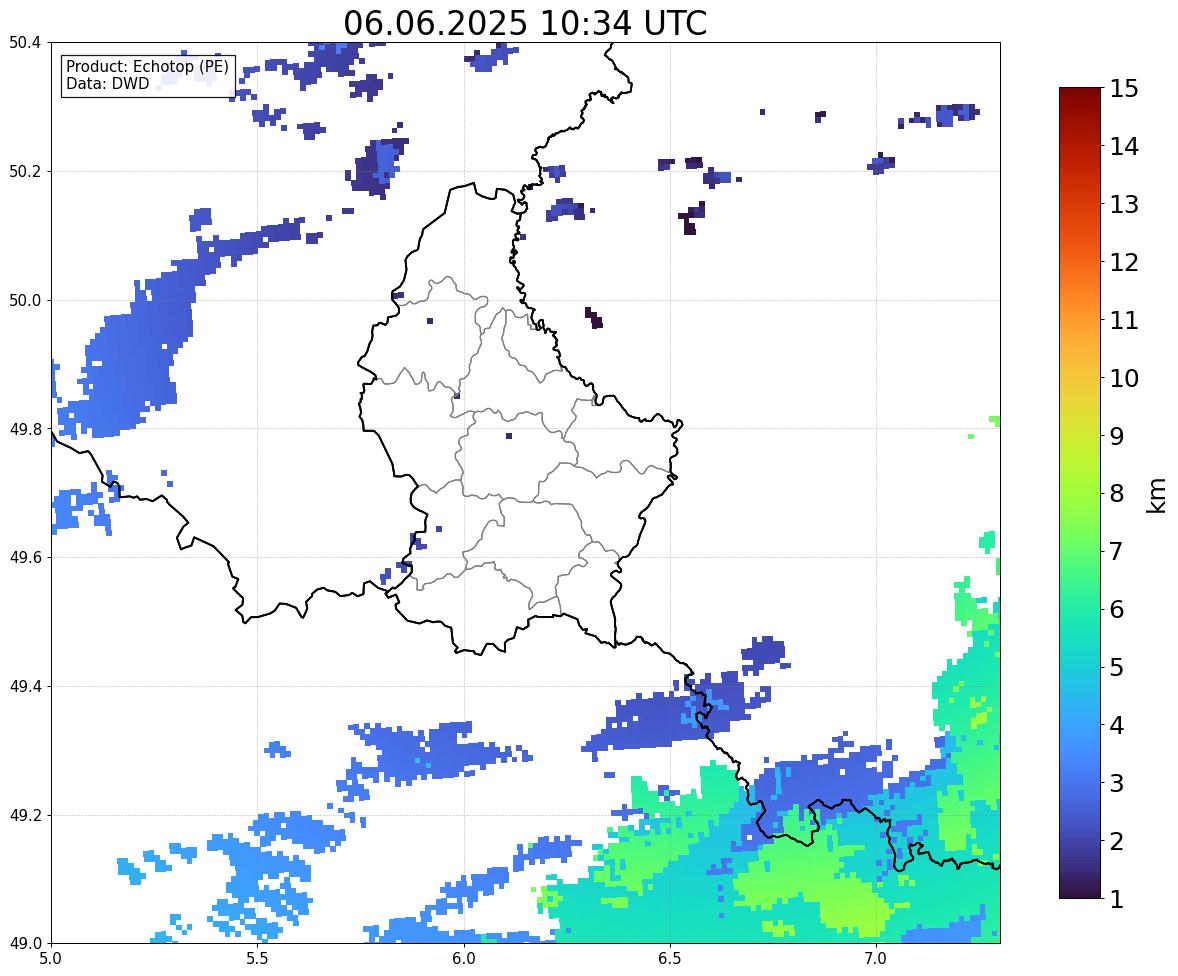Click the dark red top of the colorbar
This screenshot has width=1178, height=976.
coord(1080,94)
